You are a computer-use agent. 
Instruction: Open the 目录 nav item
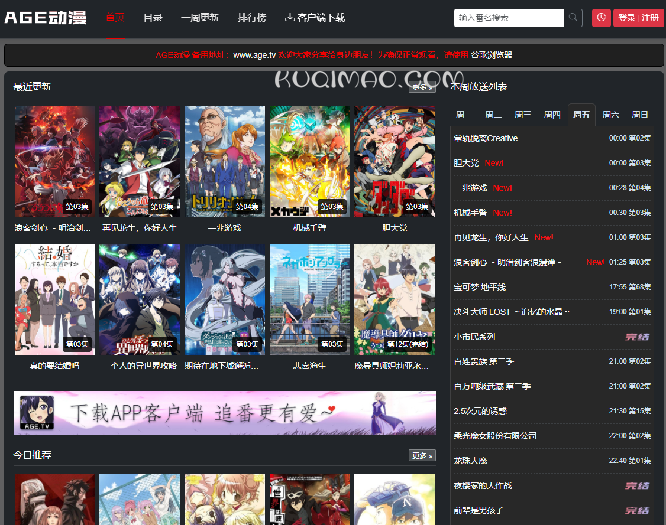pyautogui.click(x=152, y=18)
